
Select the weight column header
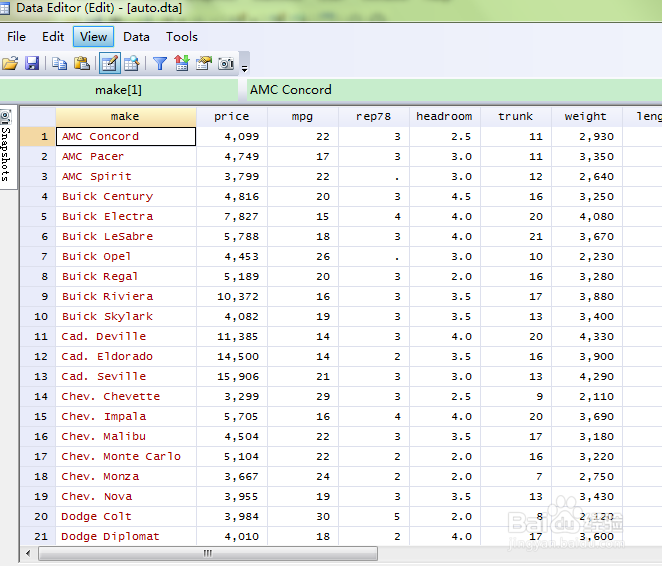[x=586, y=116]
